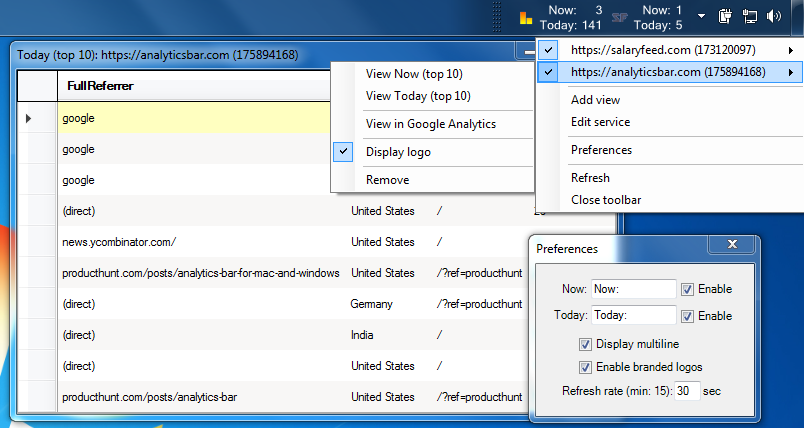Choose Remove in the submenu

coord(388,180)
